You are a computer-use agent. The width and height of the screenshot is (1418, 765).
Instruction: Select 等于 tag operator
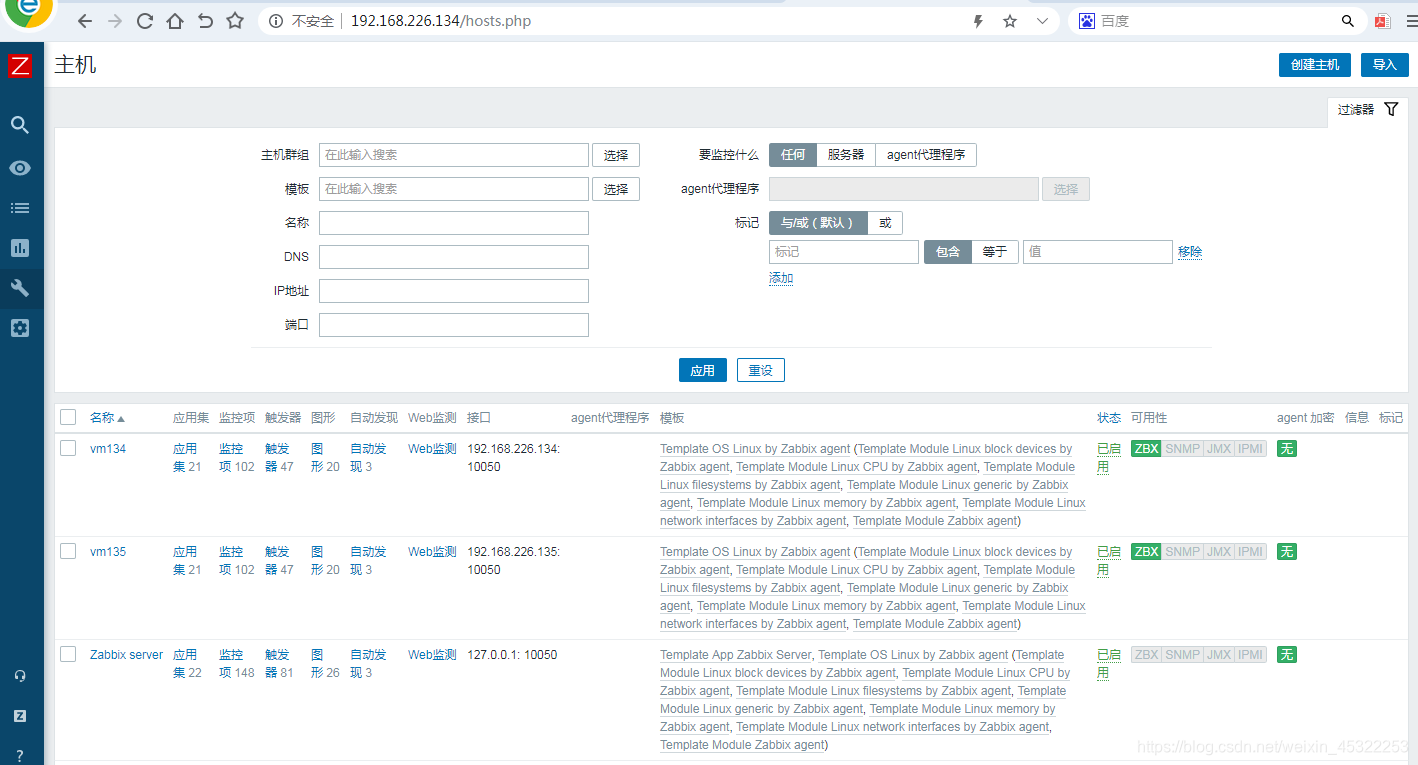995,252
